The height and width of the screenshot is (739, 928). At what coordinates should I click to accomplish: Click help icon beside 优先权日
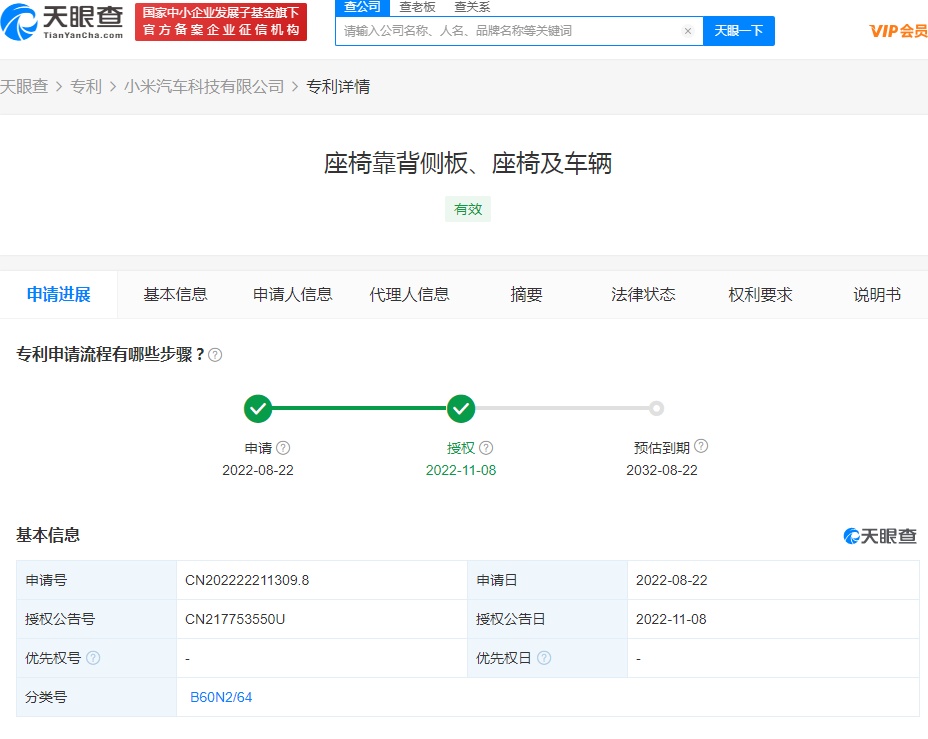coord(544,658)
